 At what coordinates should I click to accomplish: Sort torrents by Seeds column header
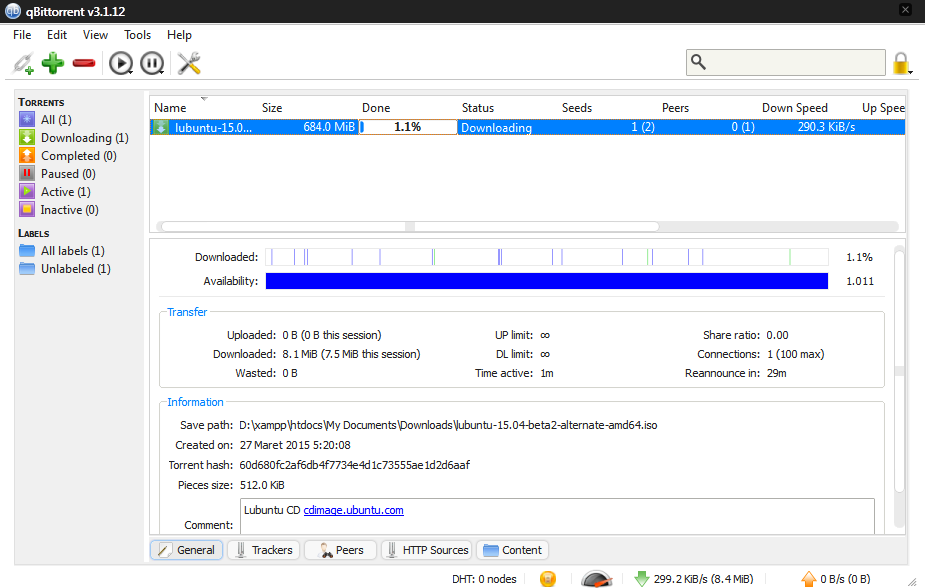pos(576,108)
